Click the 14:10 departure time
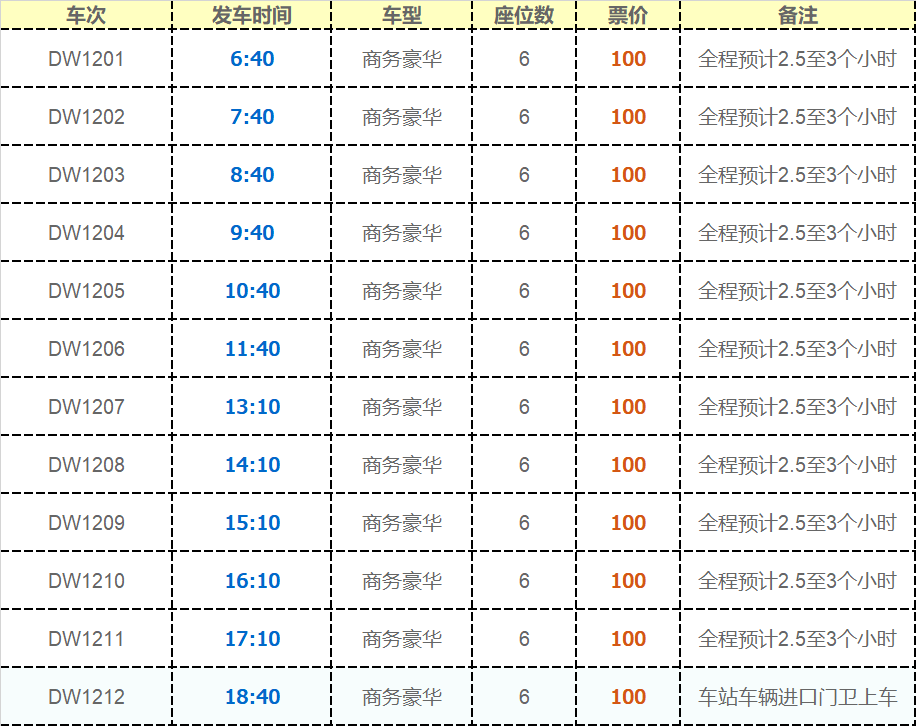 point(252,465)
